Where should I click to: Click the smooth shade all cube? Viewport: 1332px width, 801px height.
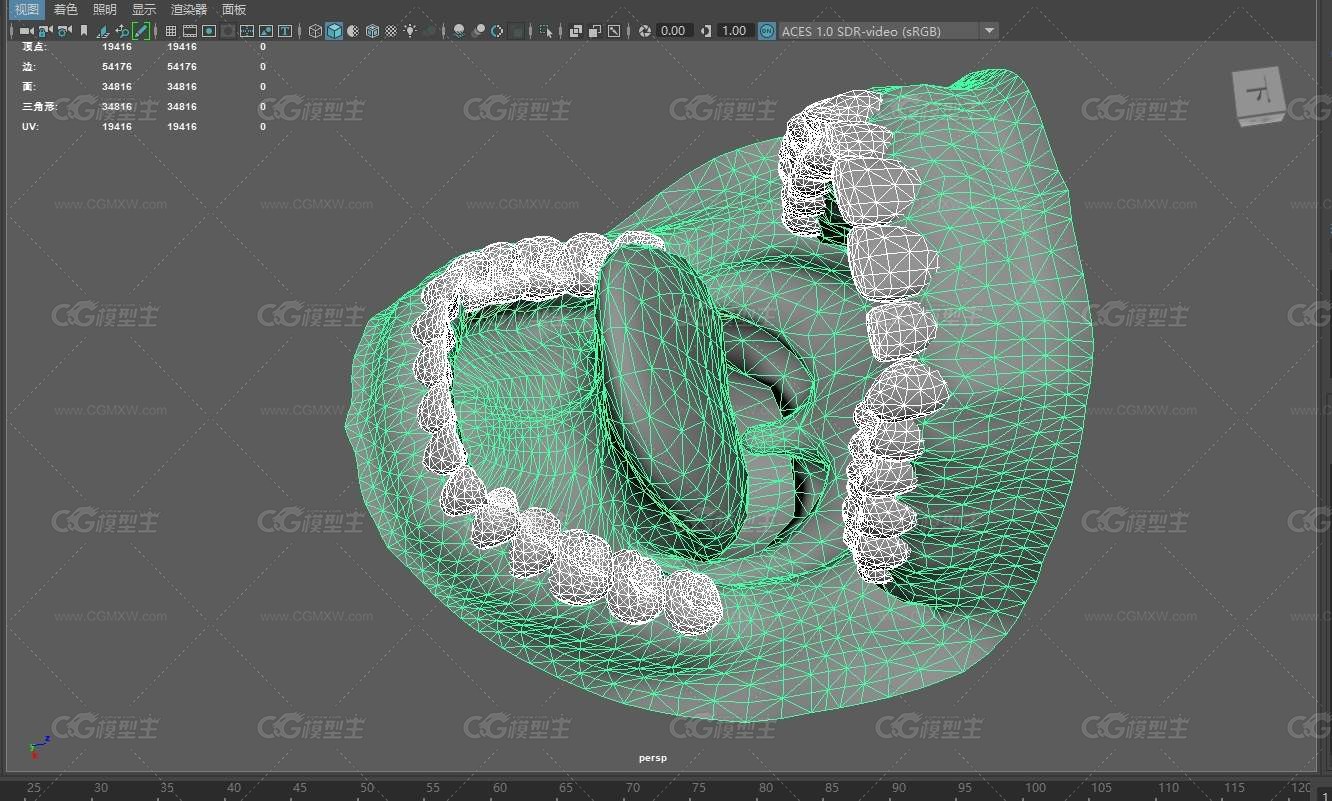click(334, 31)
